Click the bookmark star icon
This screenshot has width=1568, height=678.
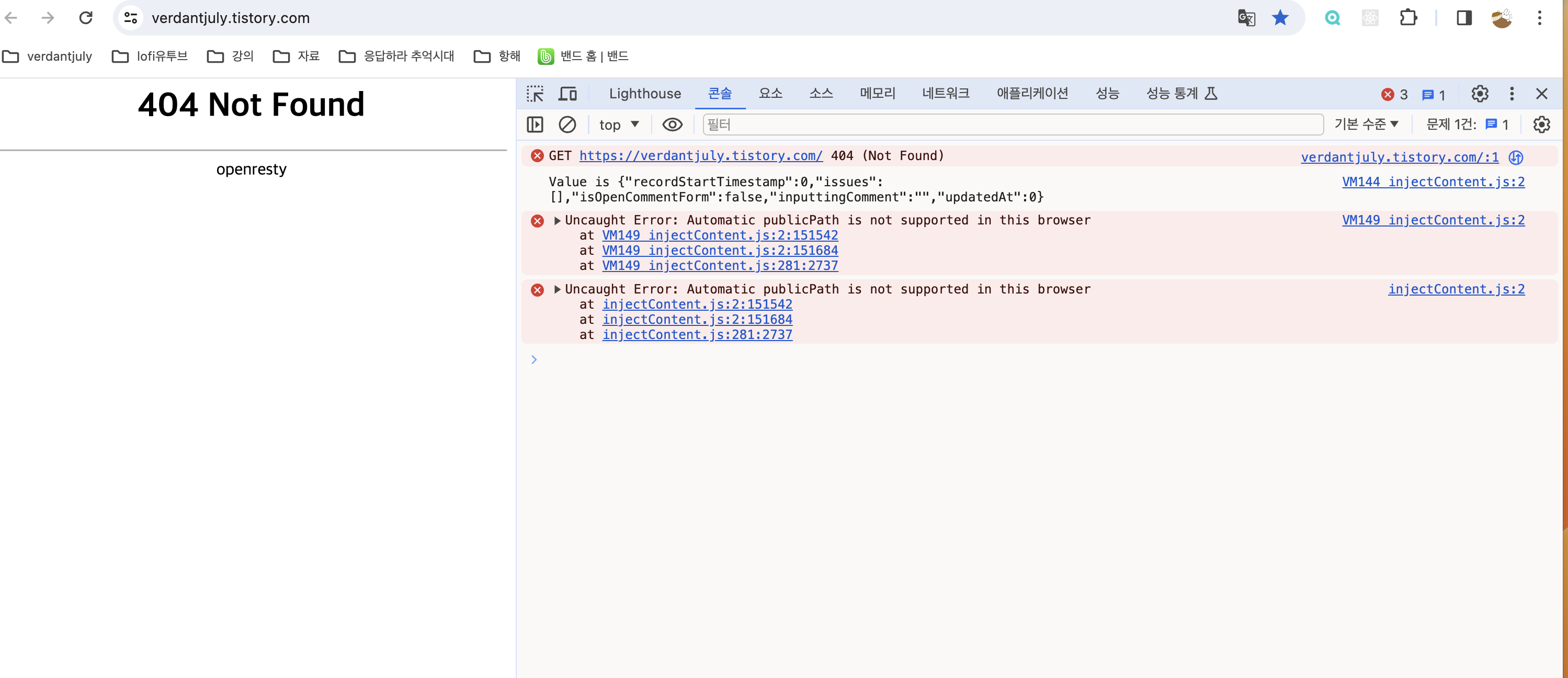[1280, 18]
